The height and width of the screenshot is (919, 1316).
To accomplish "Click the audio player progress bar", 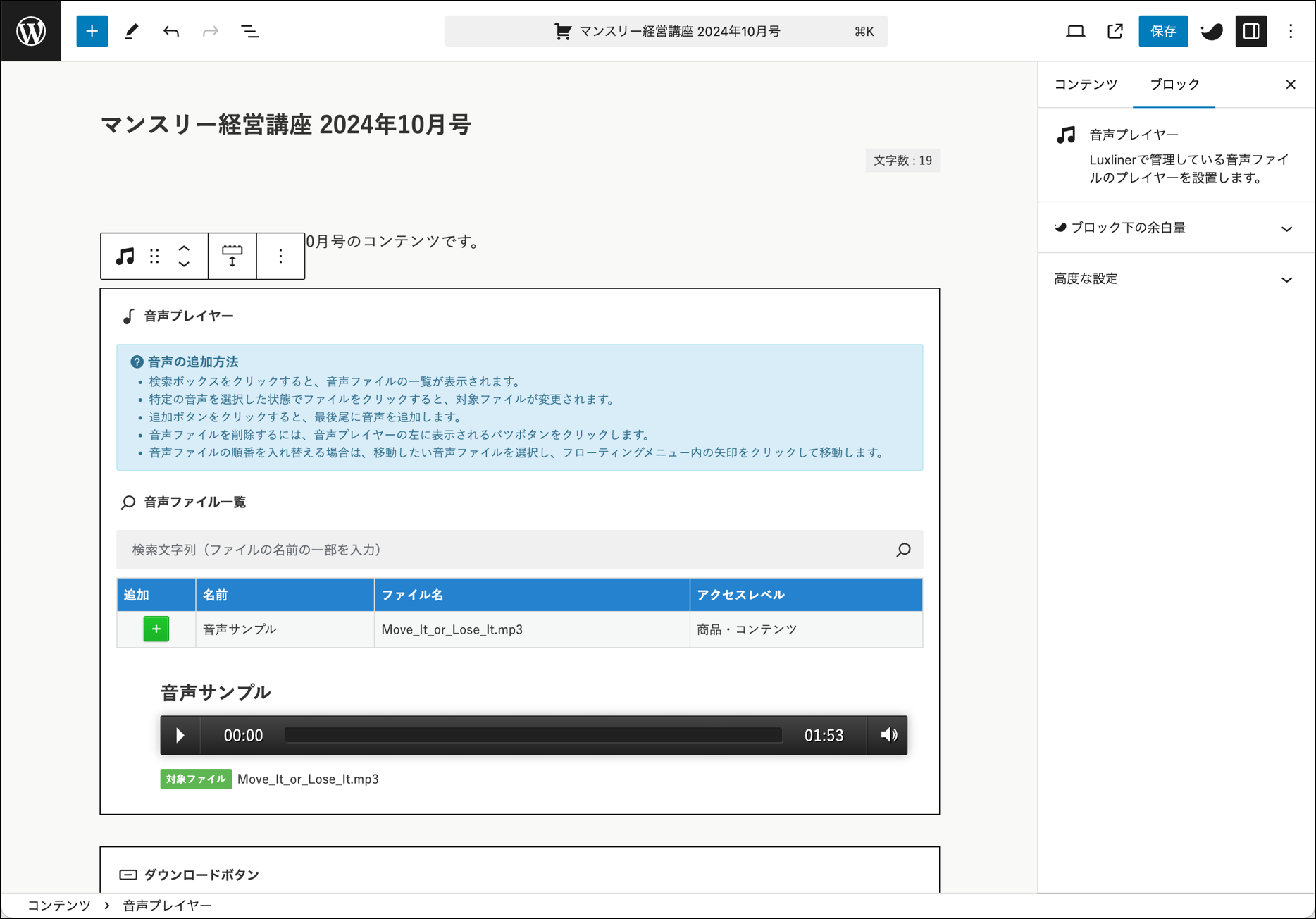I will click(533, 735).
